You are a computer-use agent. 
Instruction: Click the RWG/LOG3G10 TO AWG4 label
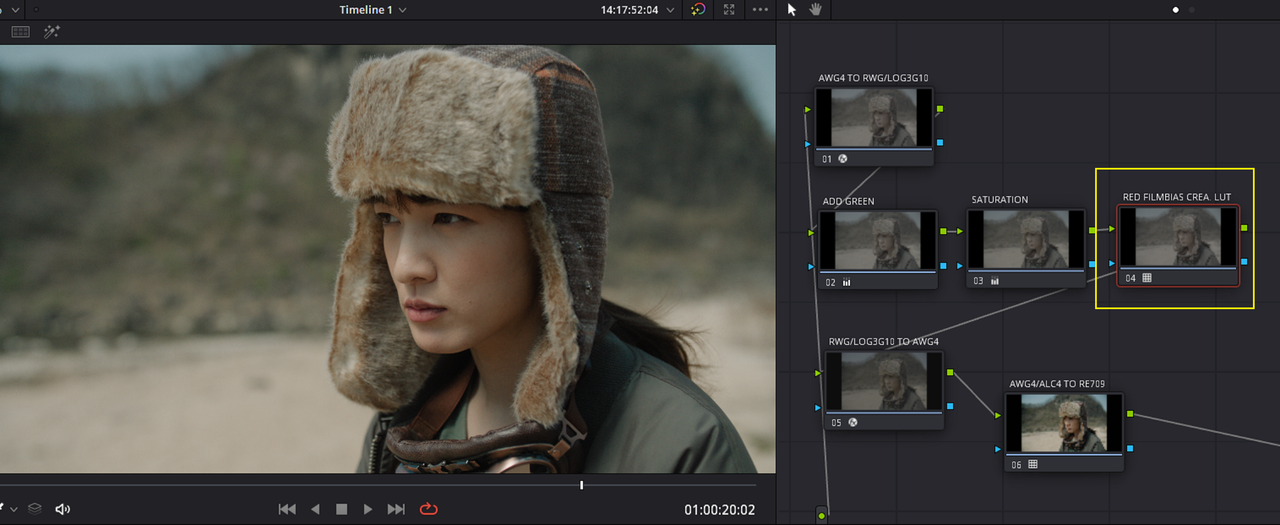(x=884, y=341)
